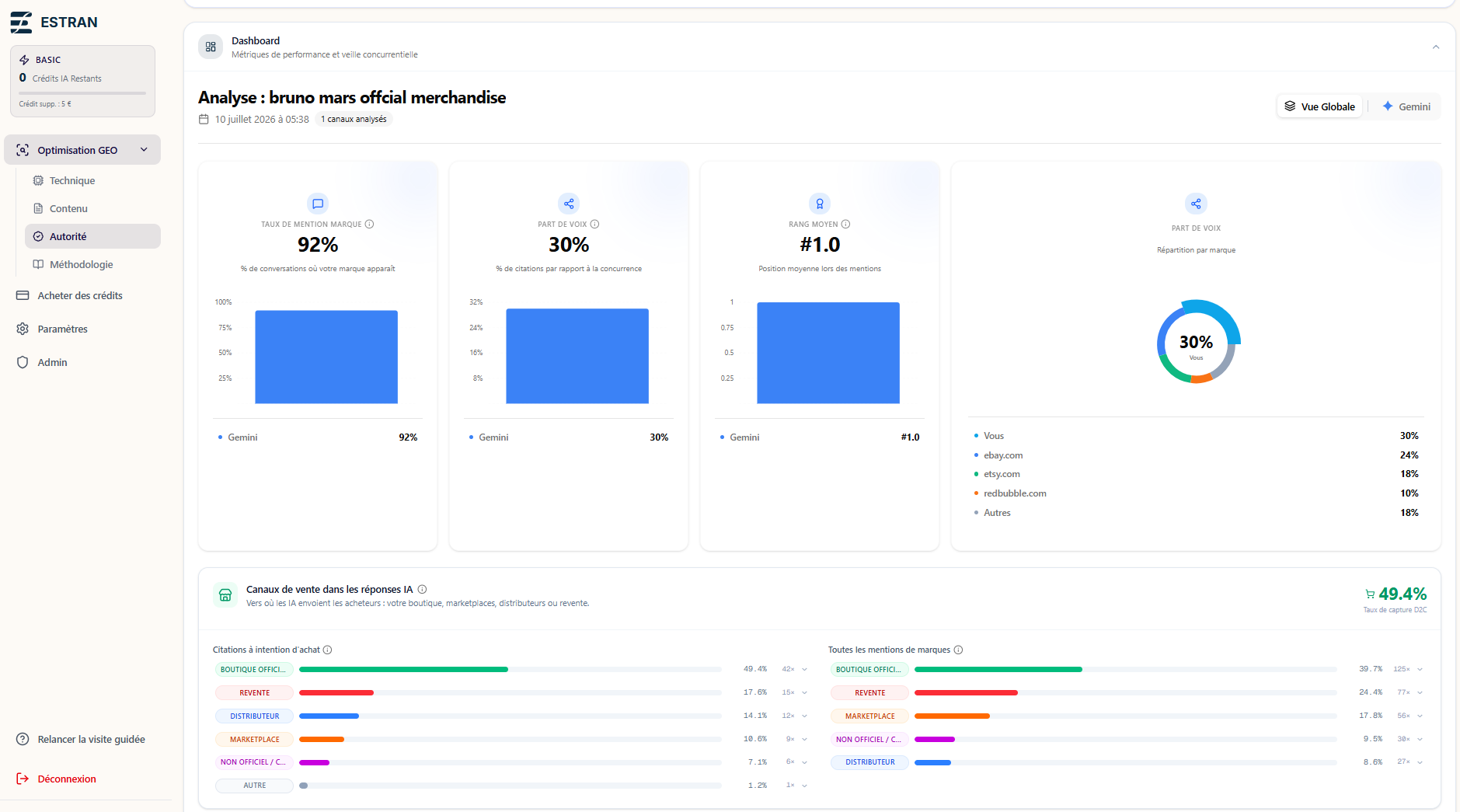Click the Admin shield icon
Image resolution: width=1460 pixels, height=812 pixels.
tap(23, 362)
